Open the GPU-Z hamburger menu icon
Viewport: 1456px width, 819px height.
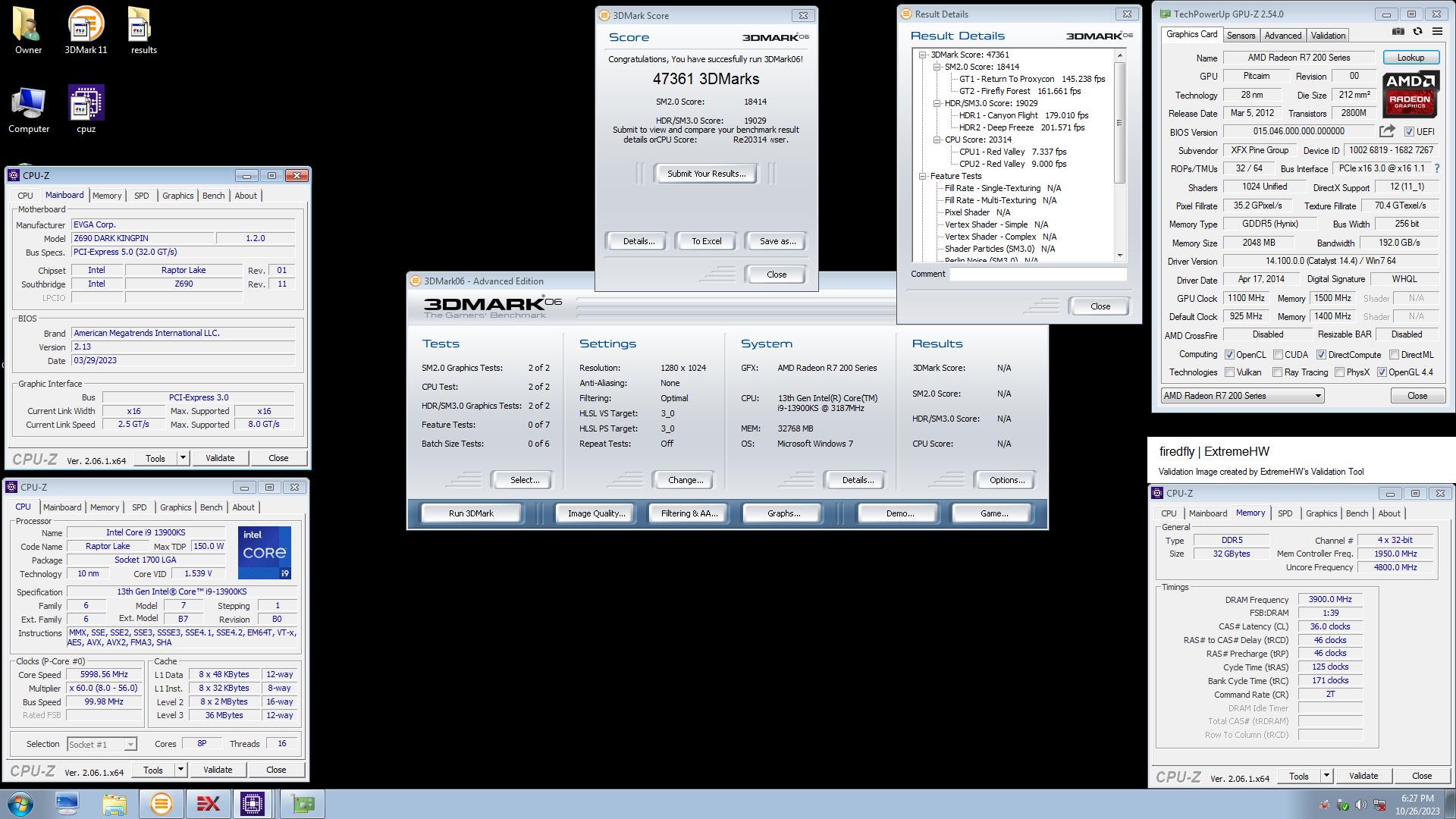(x=1437, y=32)
